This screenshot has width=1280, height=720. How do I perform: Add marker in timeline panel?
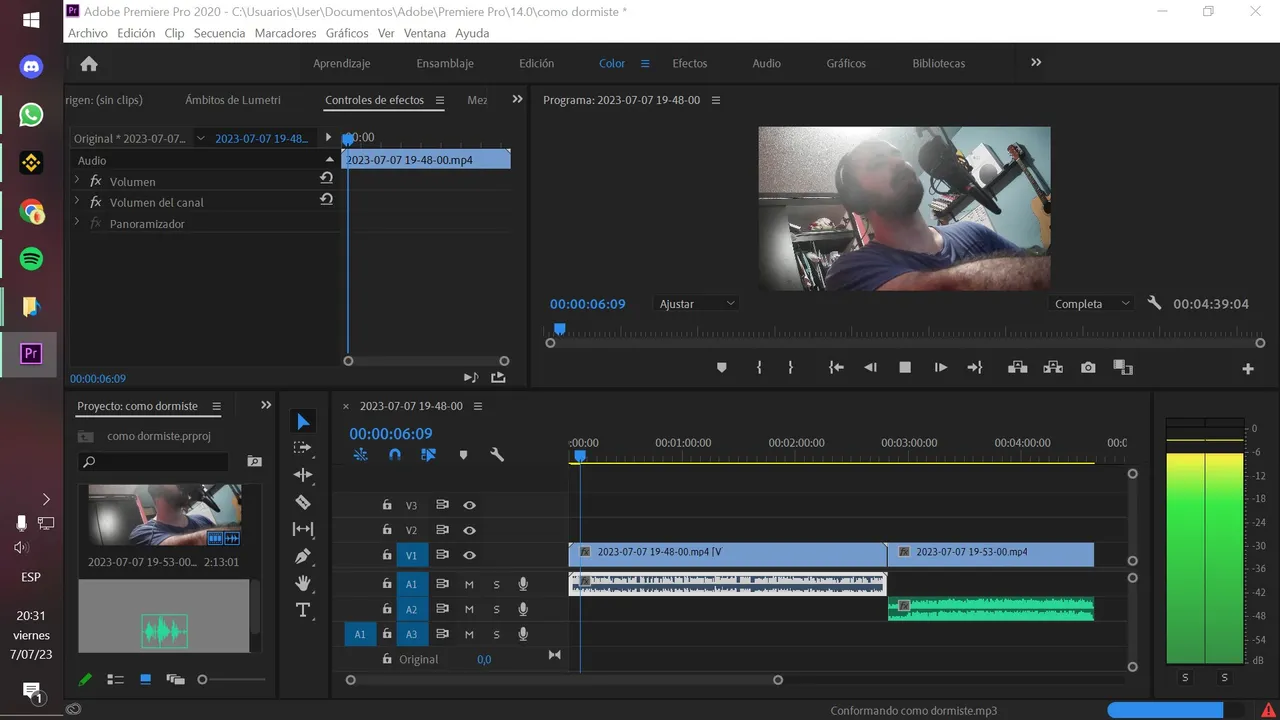[x=463, y=455]
